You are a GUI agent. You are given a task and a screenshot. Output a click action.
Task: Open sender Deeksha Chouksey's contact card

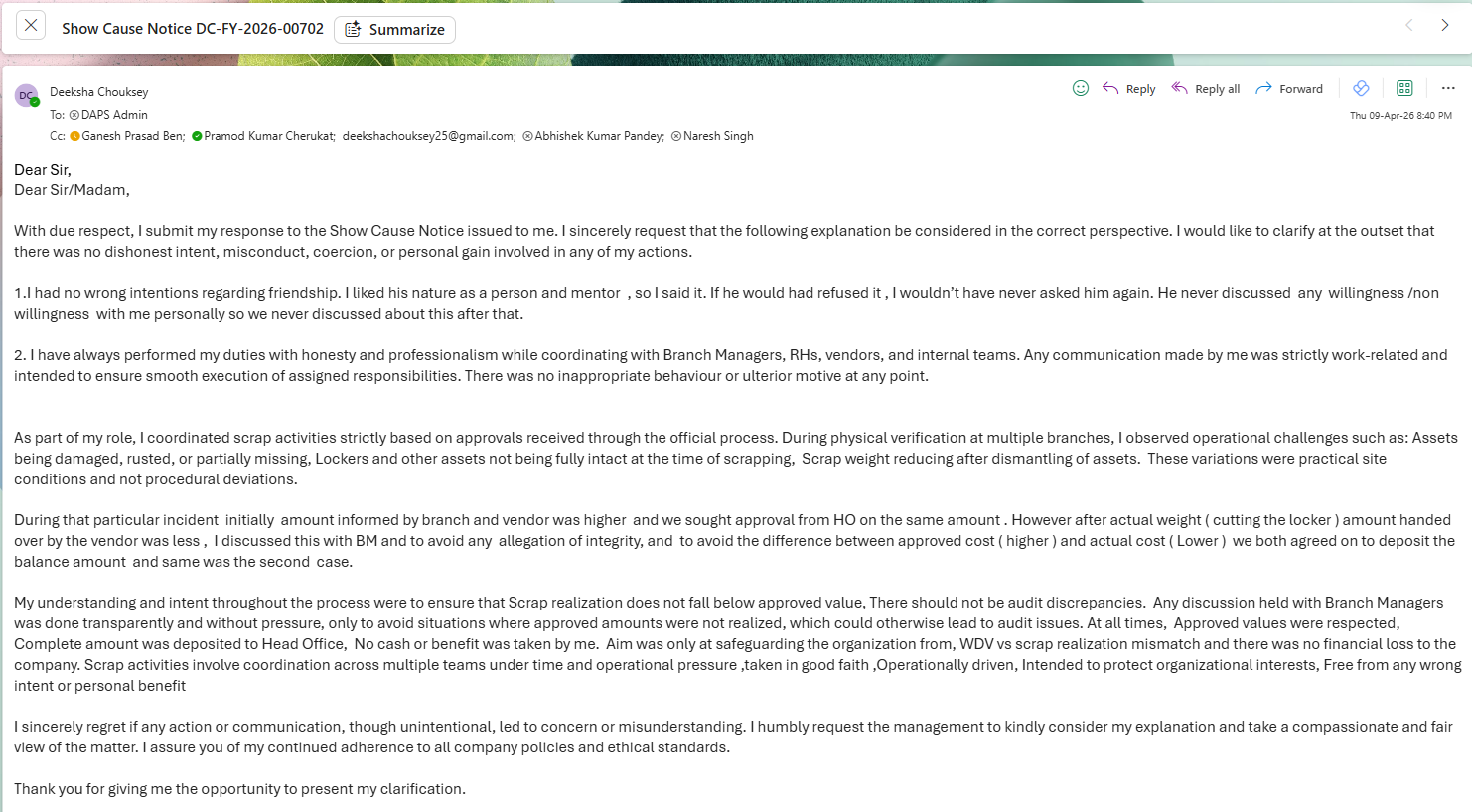(x=98, y=92)
